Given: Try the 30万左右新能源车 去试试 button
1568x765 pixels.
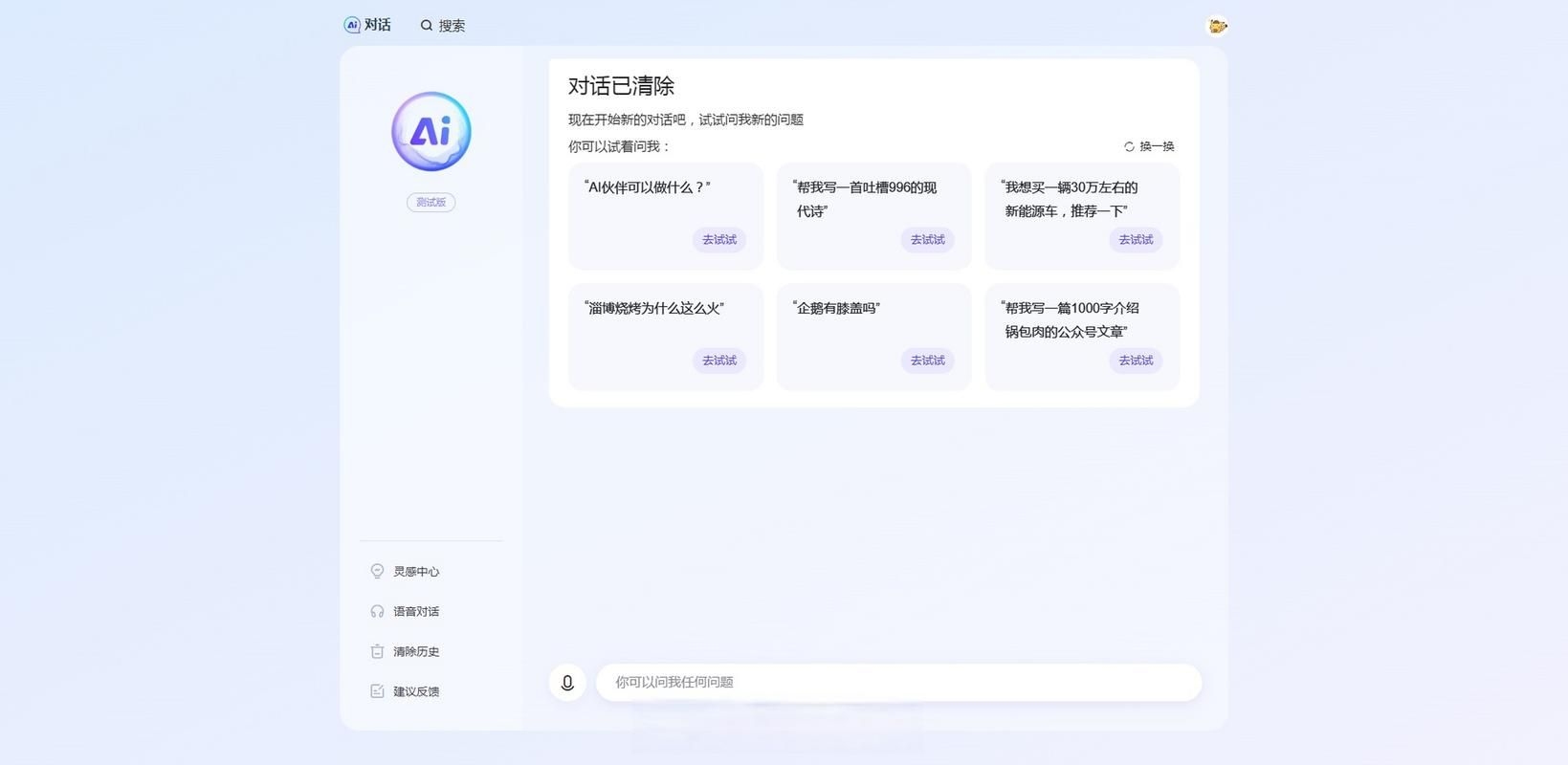Looking at the screenshot, I should [1136, 240].
